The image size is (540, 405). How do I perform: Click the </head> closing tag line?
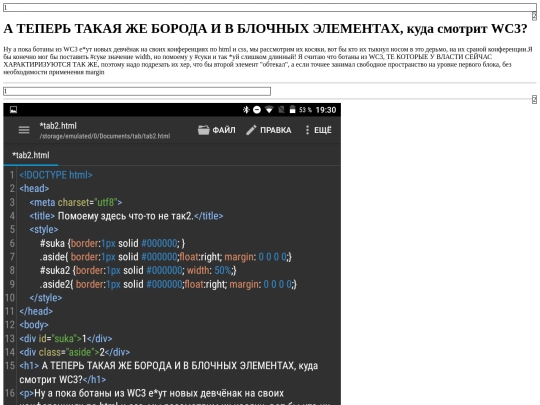[36, 311]
